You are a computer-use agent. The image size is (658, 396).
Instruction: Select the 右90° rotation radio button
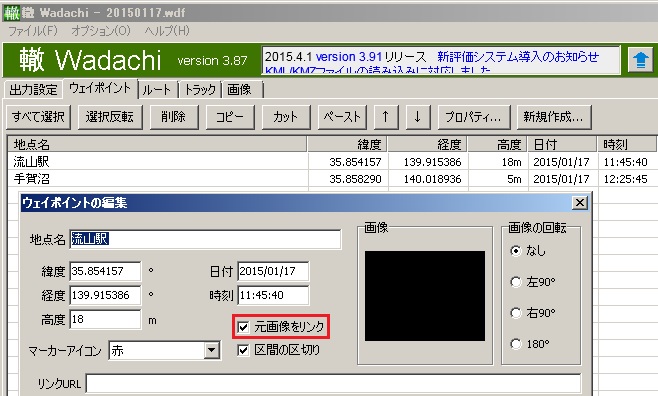(x=516, y=313)
